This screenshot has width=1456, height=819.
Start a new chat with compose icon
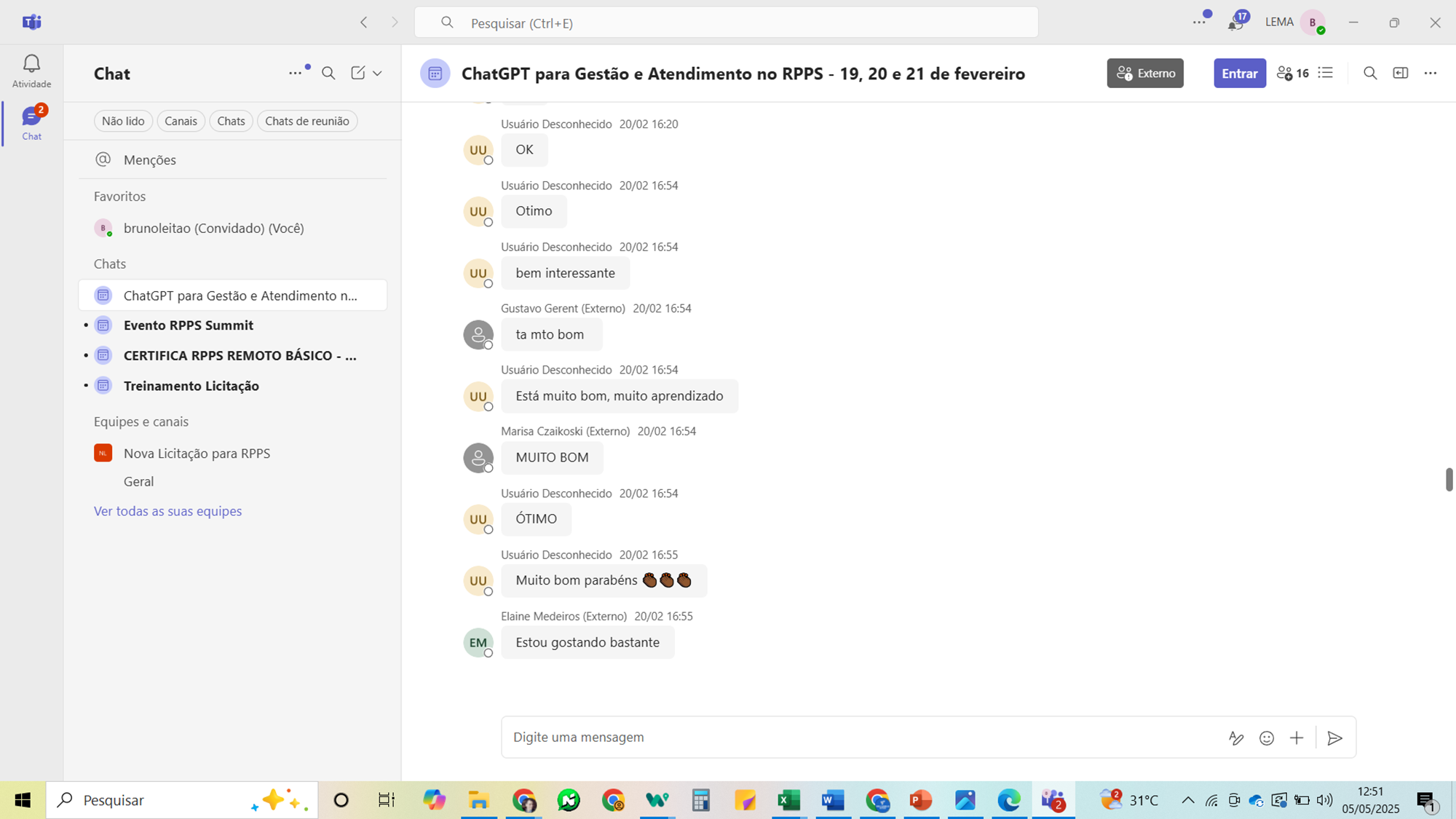357,73
